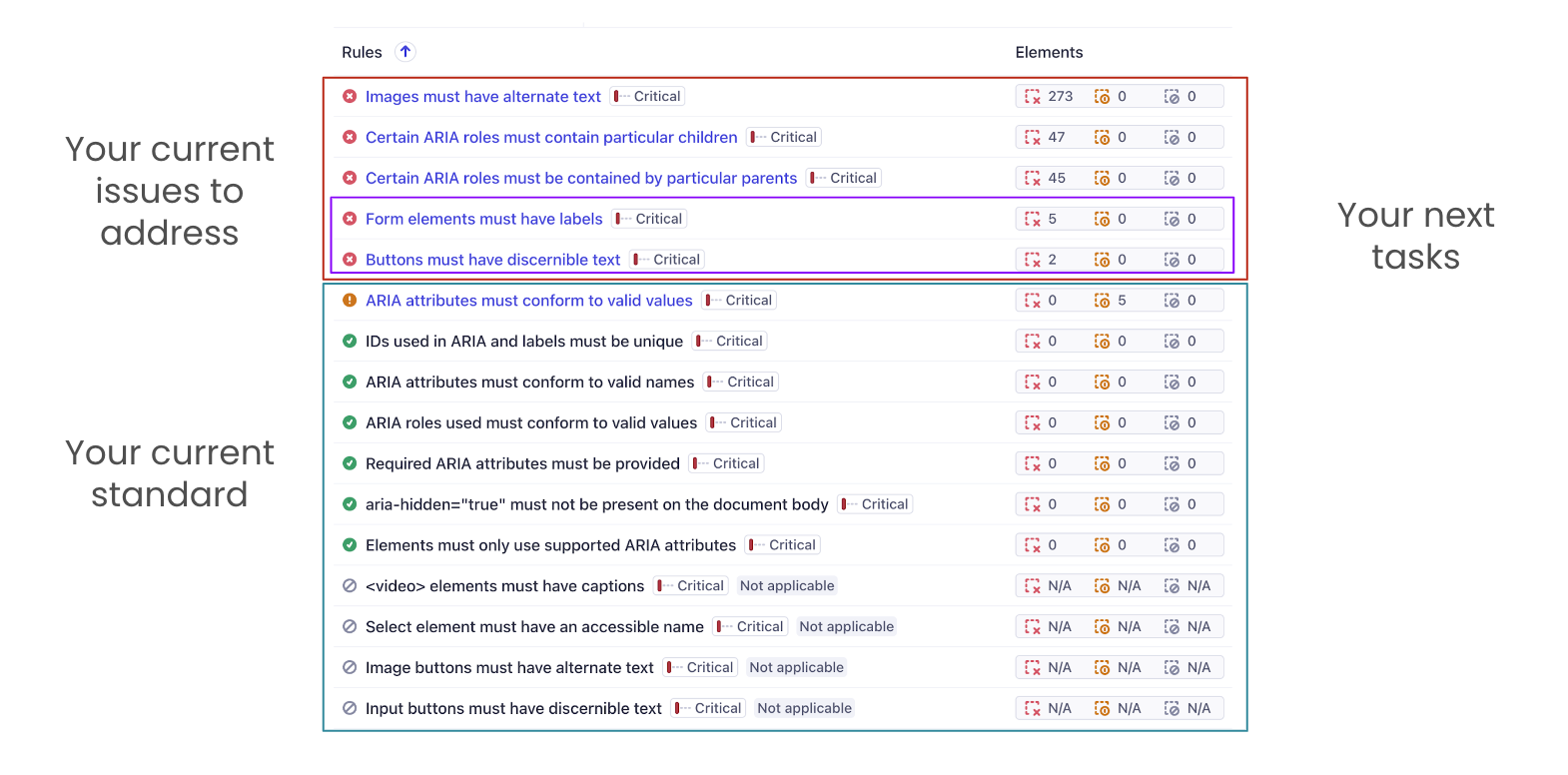The width and height of the screenshot is (1568, 775).
Task: Click green check beside Required ARIA attributes
Action: click(350, 463)
